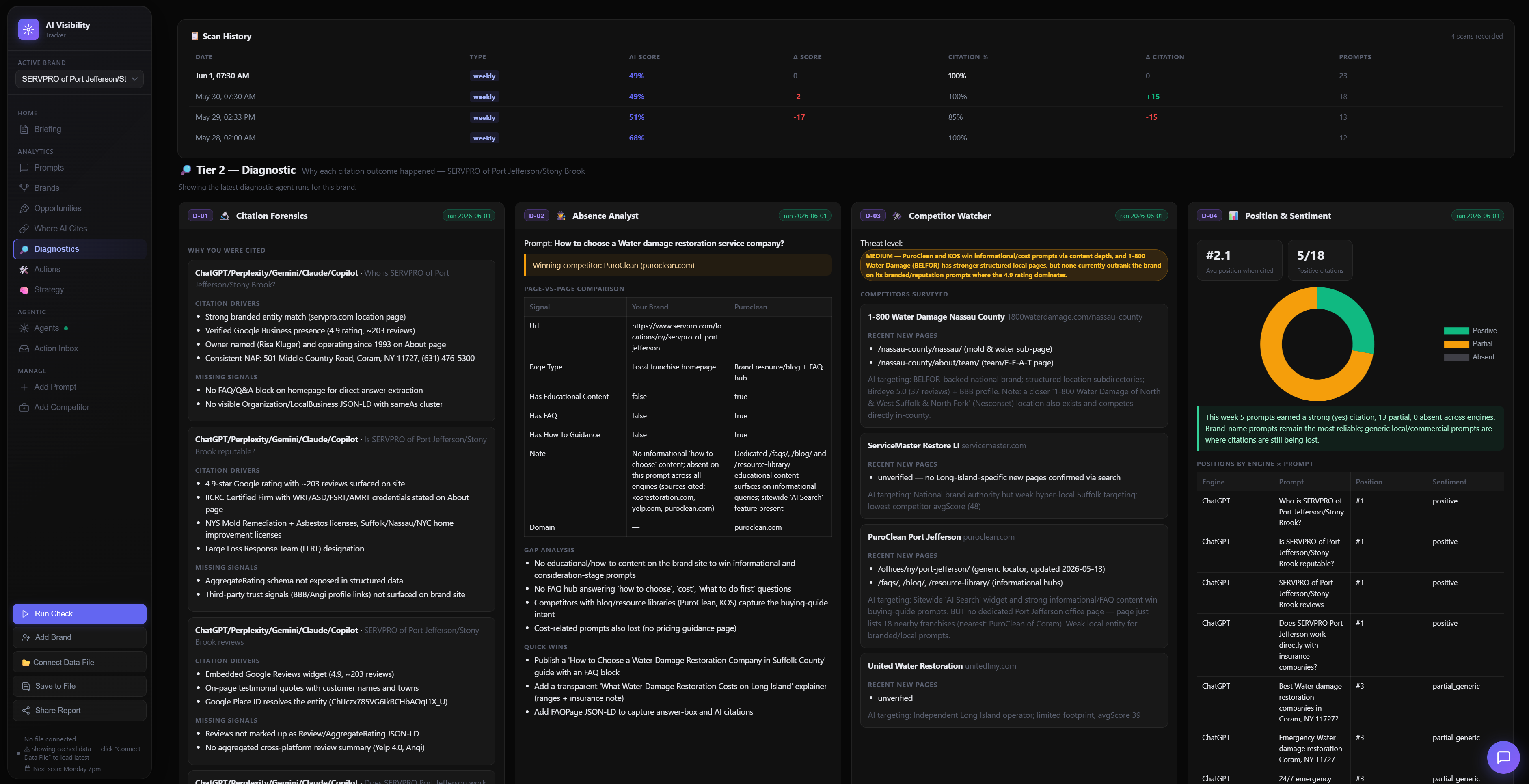Click the Connect Data File folder icon
The image size is (1529, 784).
[26, 663]
